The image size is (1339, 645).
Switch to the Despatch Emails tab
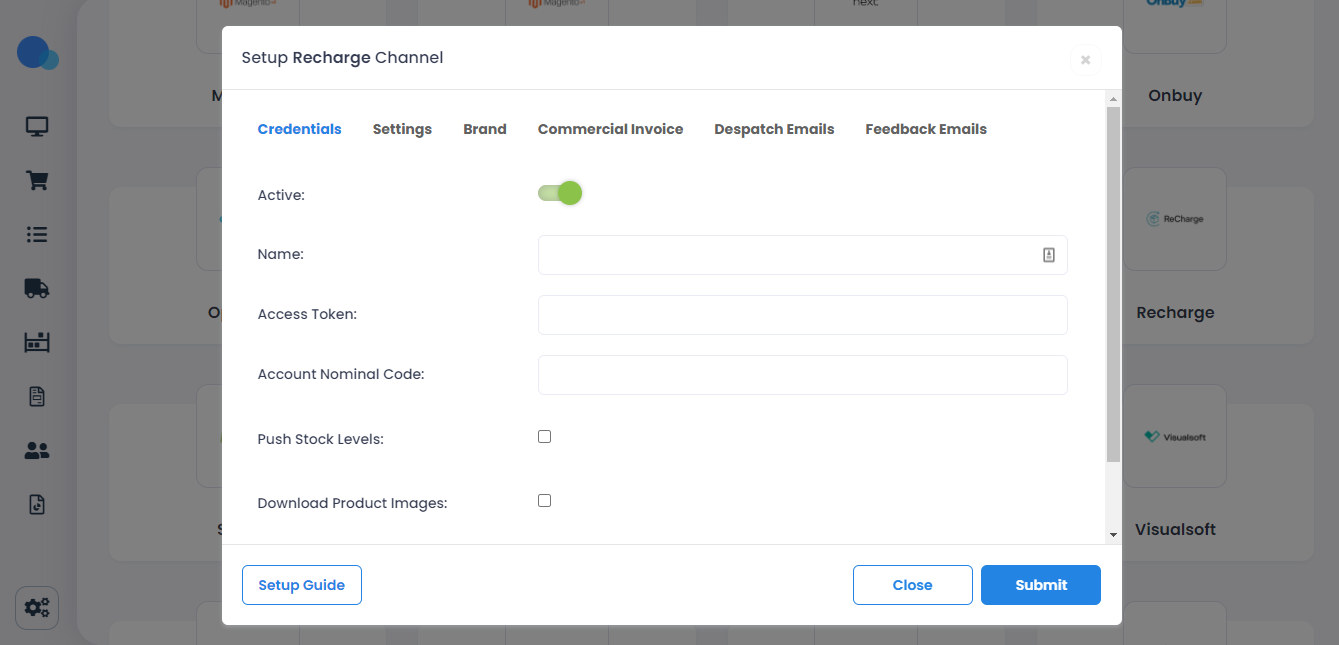(774, 129)
